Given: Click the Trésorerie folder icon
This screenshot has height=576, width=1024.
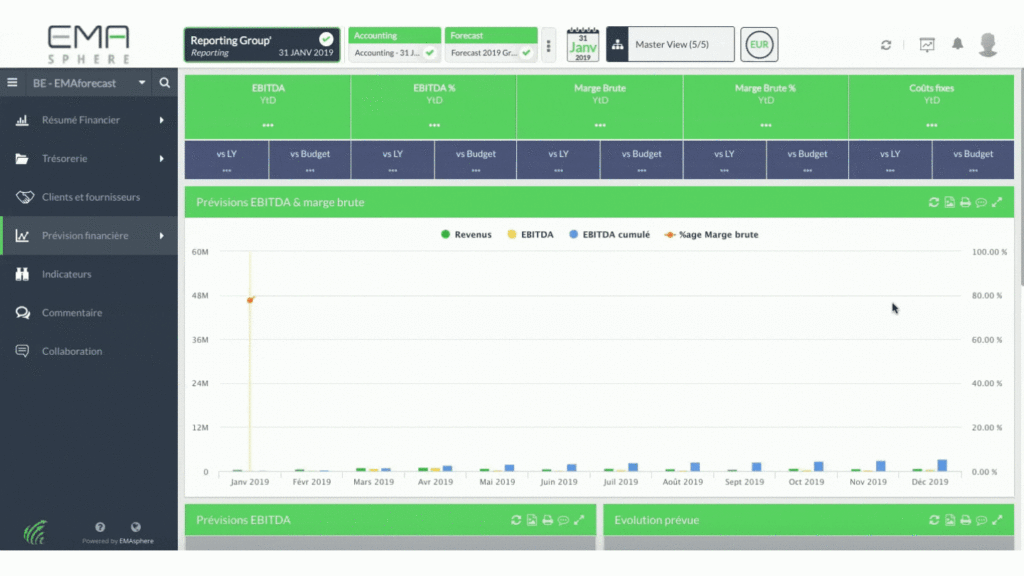Looking at the screenshot, I should coord(22,159).
